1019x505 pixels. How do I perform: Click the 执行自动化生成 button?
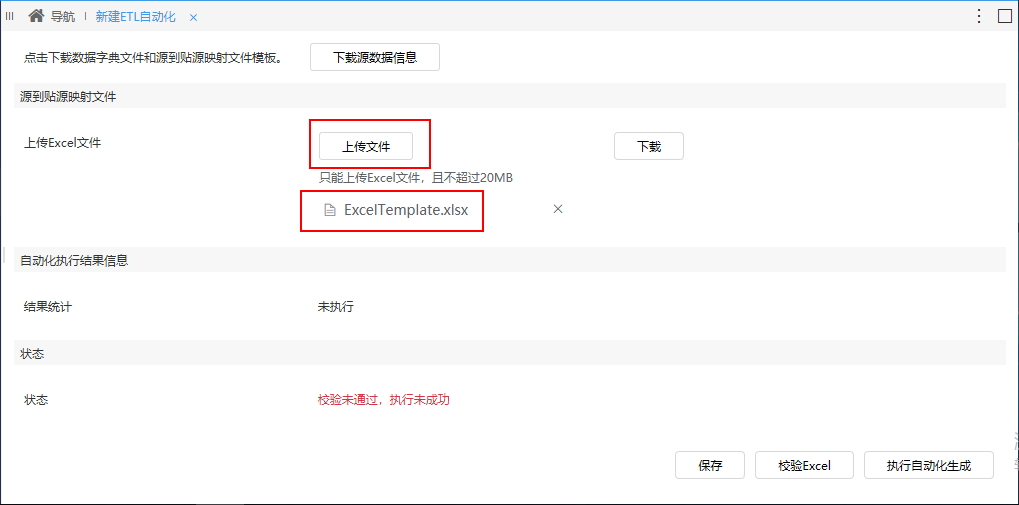(929, 465)
